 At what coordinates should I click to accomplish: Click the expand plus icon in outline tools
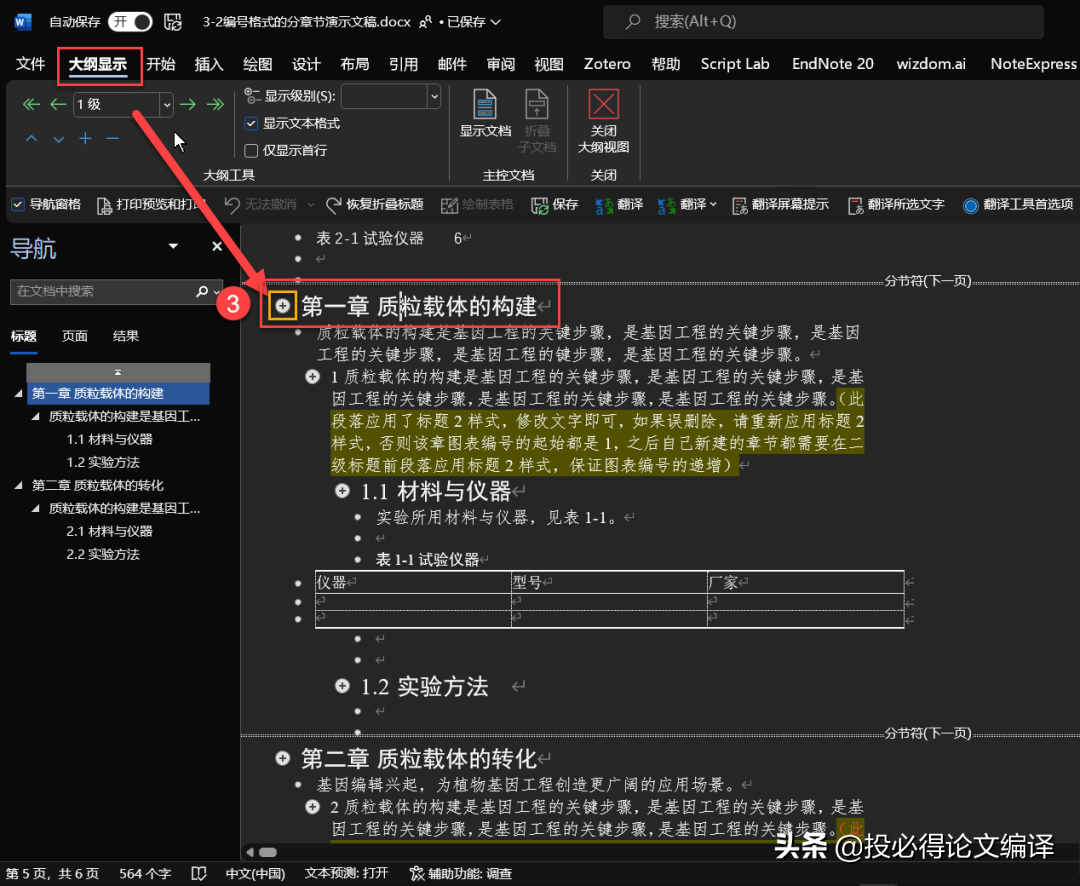[85, 139]
